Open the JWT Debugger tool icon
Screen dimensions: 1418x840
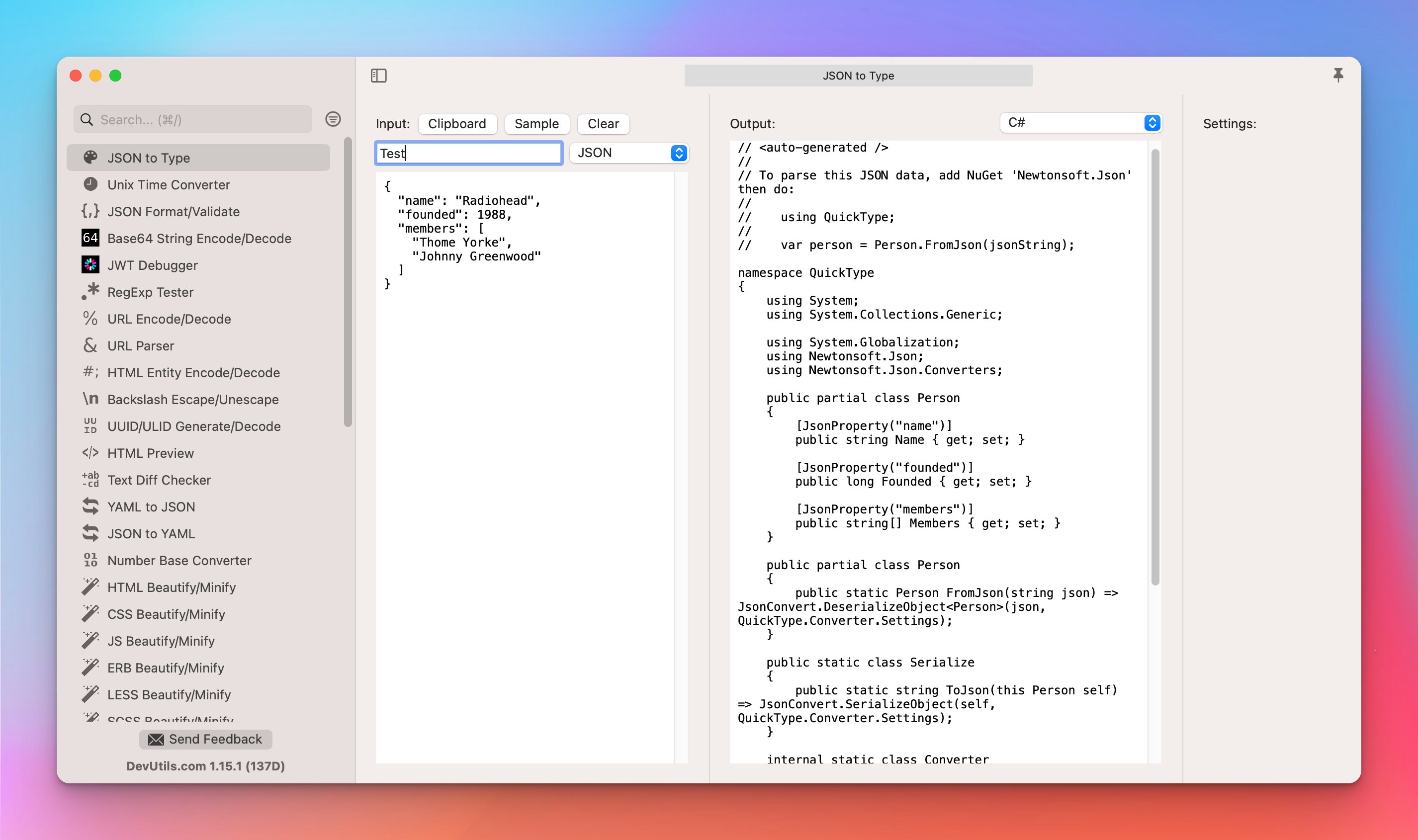[x=90, y=265]
